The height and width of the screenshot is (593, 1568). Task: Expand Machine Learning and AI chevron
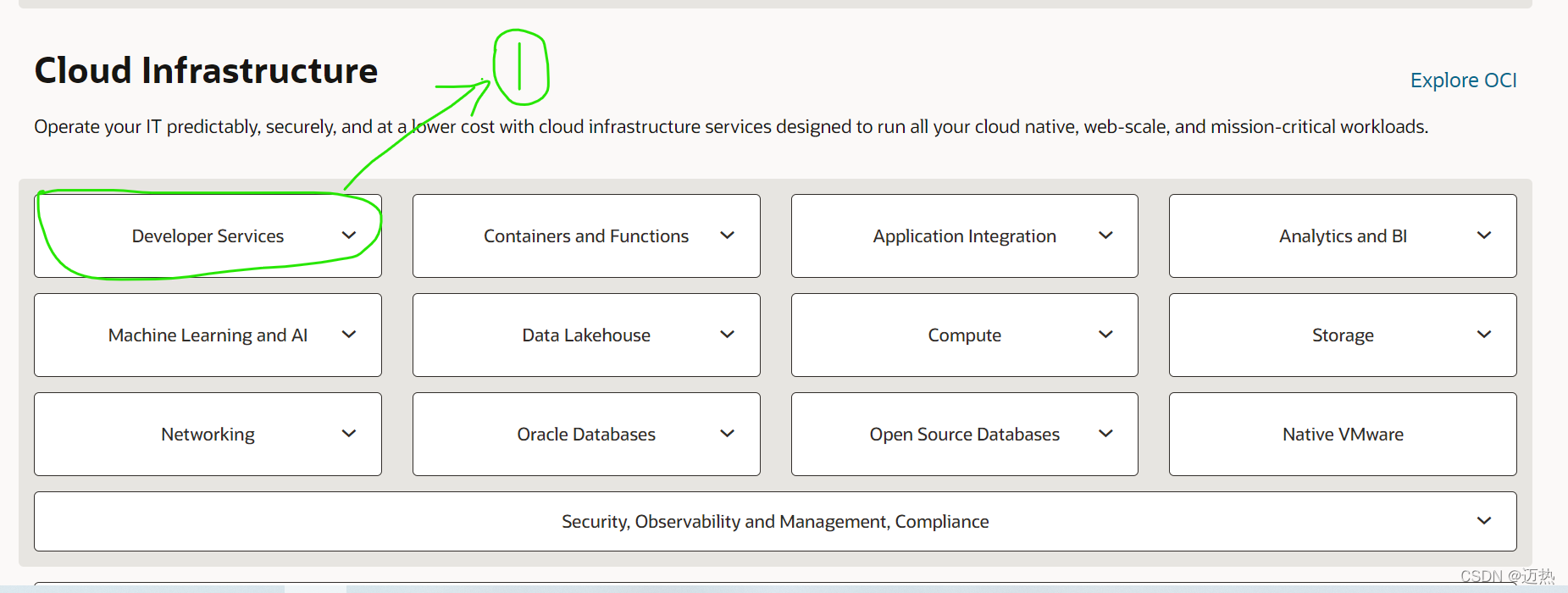pyautogui.click(x=349, y=335)
